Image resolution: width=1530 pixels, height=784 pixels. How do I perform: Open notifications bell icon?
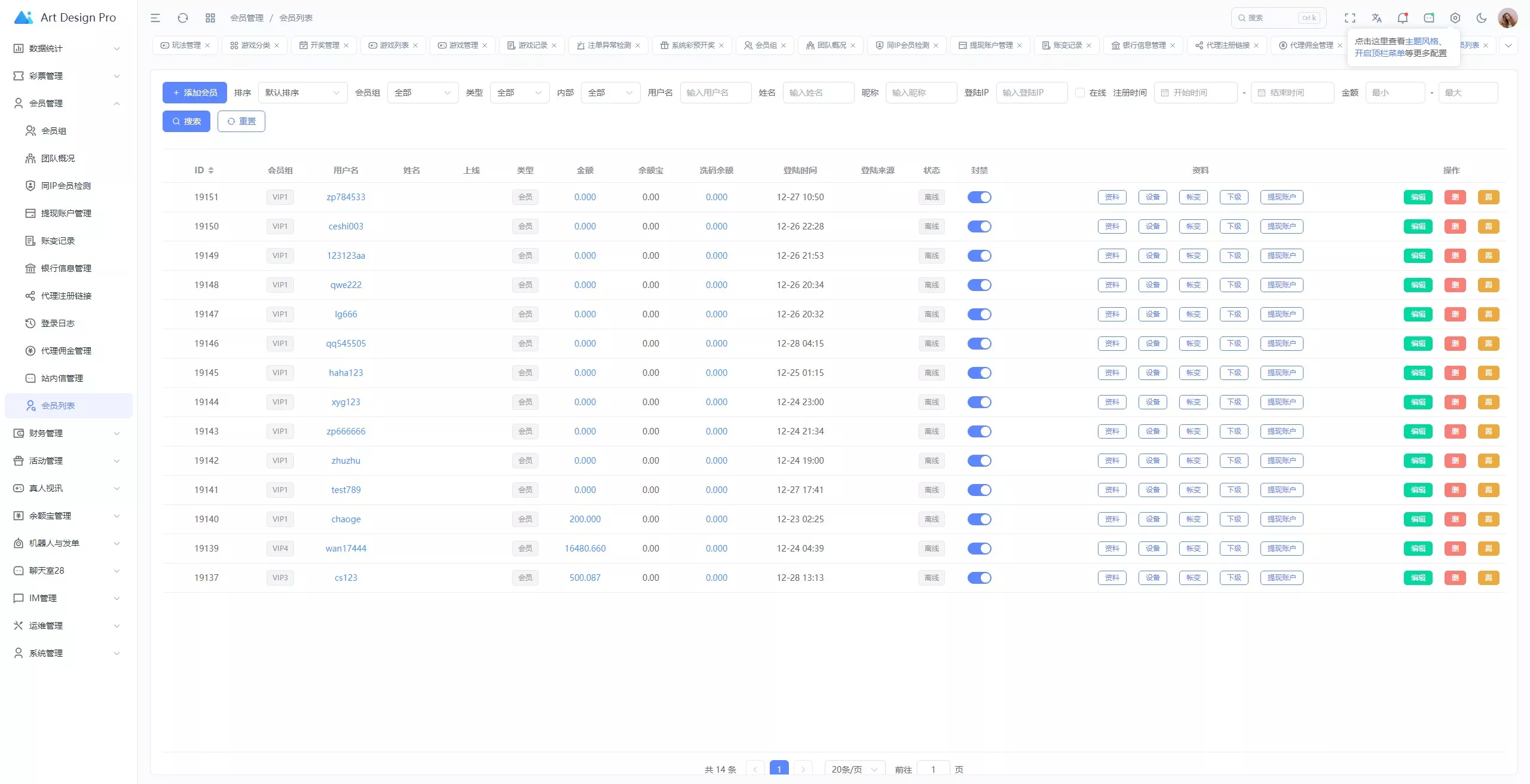[x=1403, y=18]
